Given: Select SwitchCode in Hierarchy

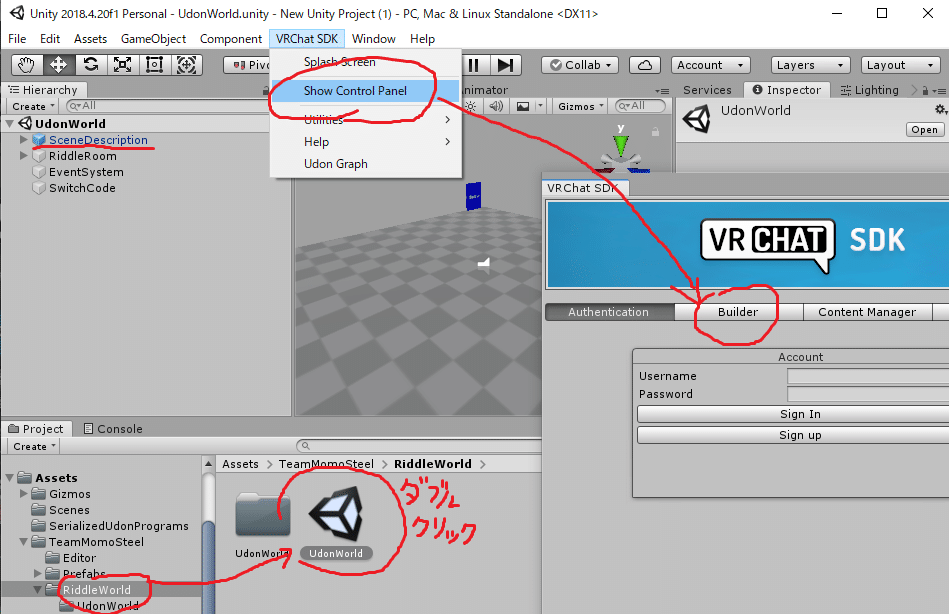Looking at the screenshot, I should pos(82,188).
